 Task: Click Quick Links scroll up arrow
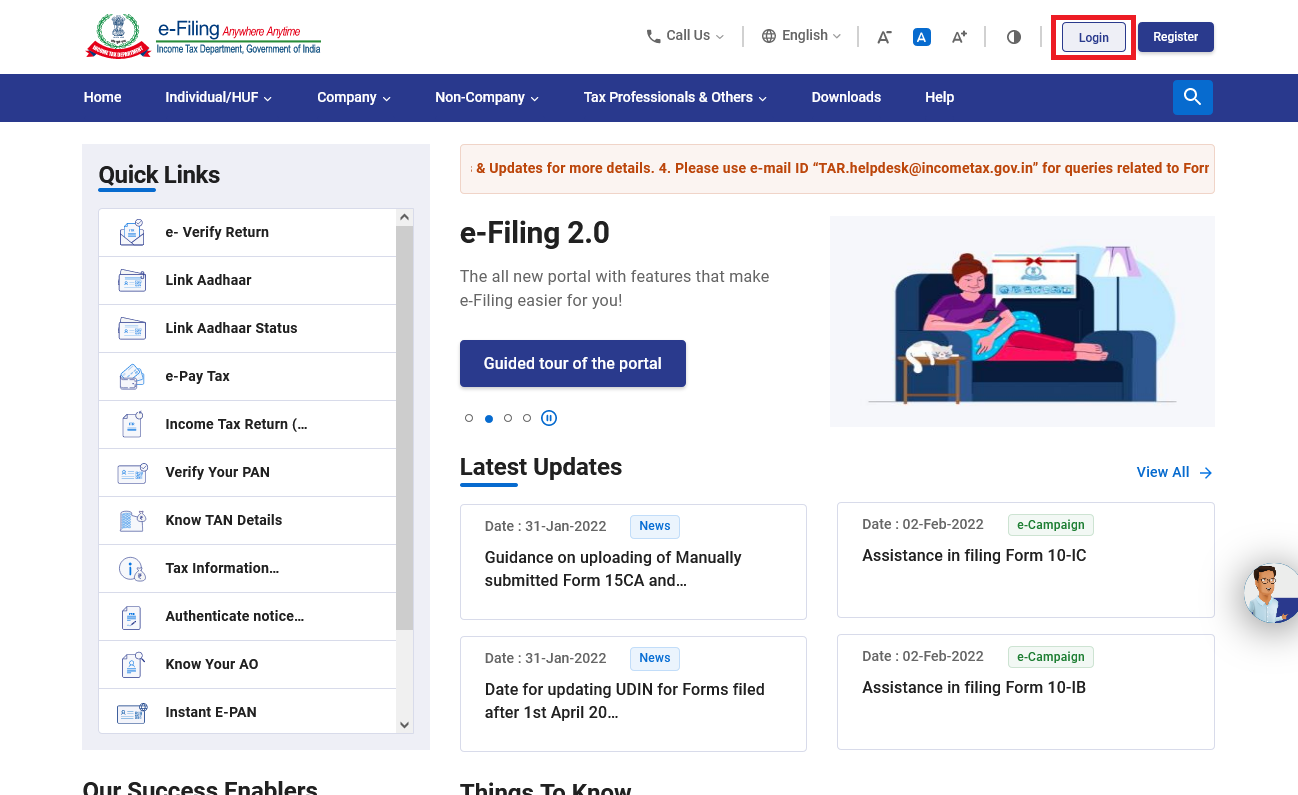[x=405, y=217]
